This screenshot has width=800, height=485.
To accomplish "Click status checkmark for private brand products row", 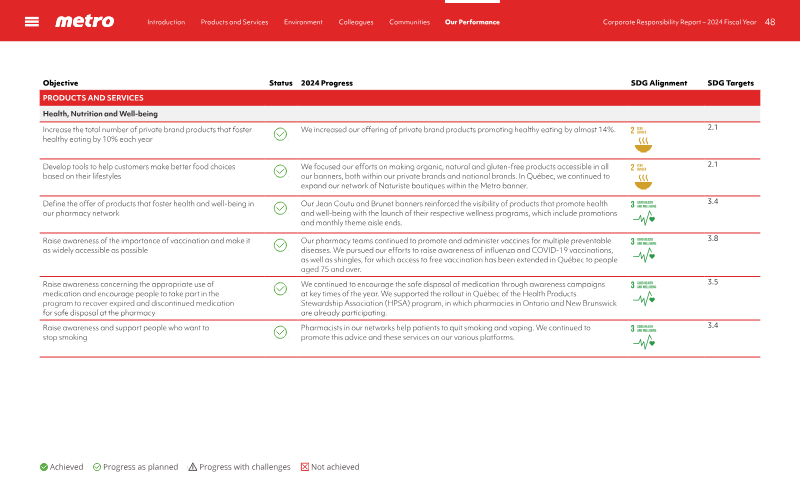I will (280, 134).
